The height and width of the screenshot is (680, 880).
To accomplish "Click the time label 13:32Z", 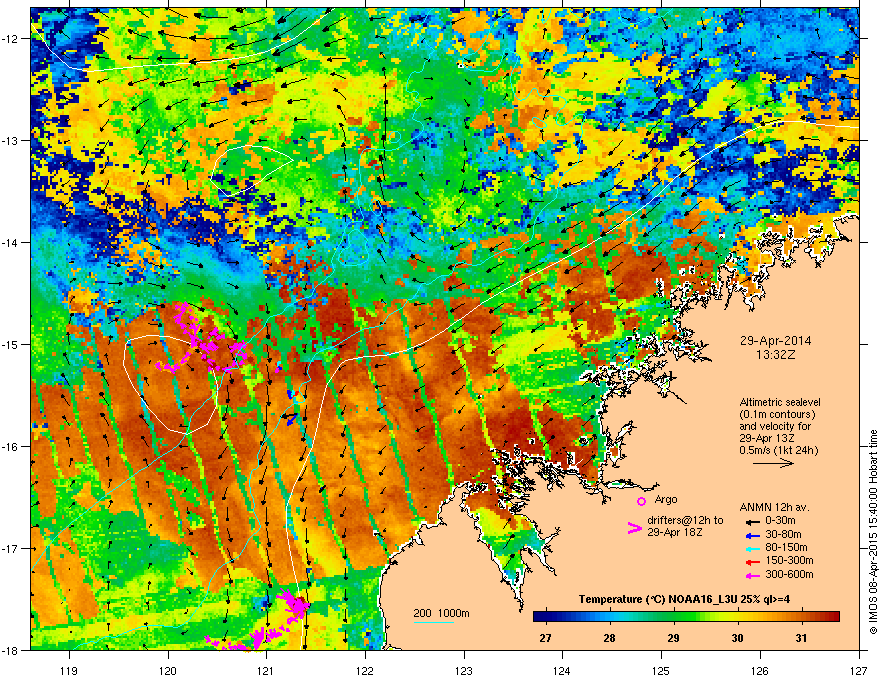I will [776, 355].
